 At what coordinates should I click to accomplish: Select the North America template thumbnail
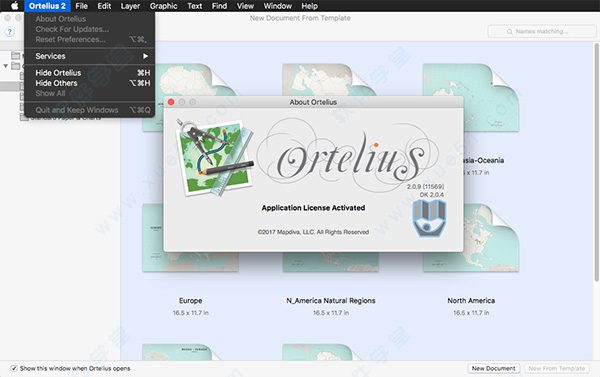(471, 237)
